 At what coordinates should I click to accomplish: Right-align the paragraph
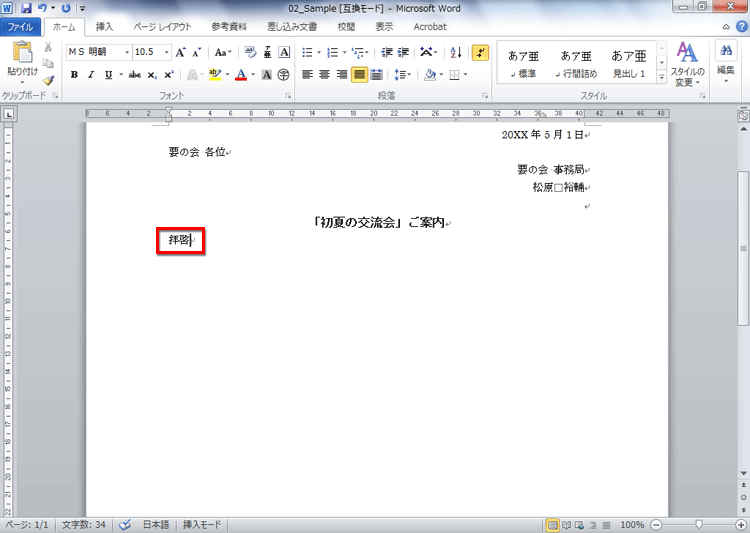(x=342, y=75)
